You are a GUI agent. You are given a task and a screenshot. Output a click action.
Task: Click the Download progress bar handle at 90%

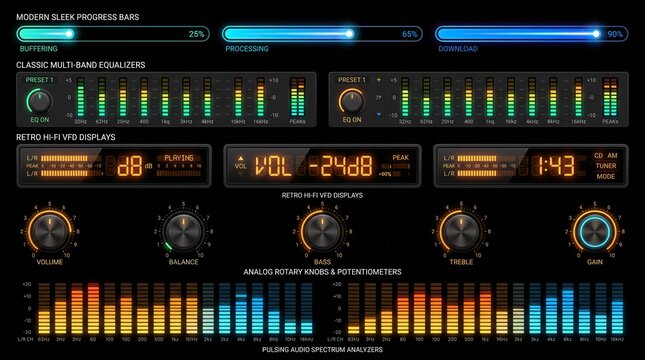(x=596, y=34)
